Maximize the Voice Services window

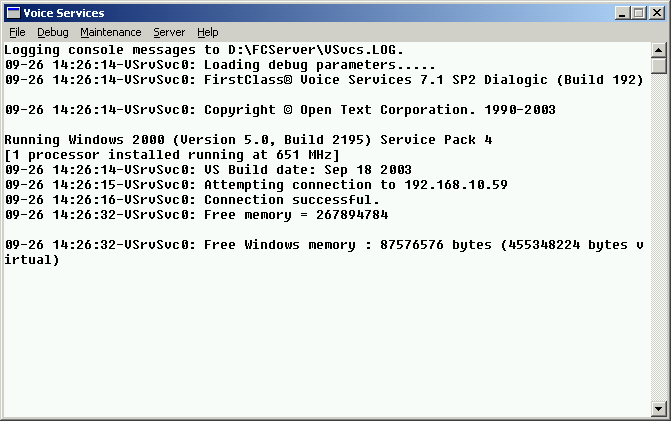click(637, 13)
